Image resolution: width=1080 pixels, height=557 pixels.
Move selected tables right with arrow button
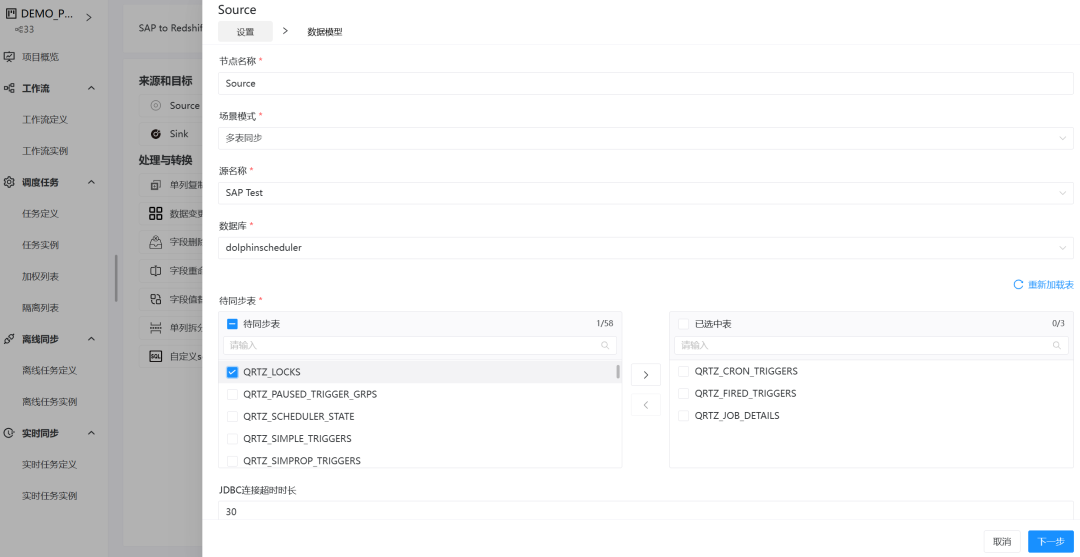645,375
